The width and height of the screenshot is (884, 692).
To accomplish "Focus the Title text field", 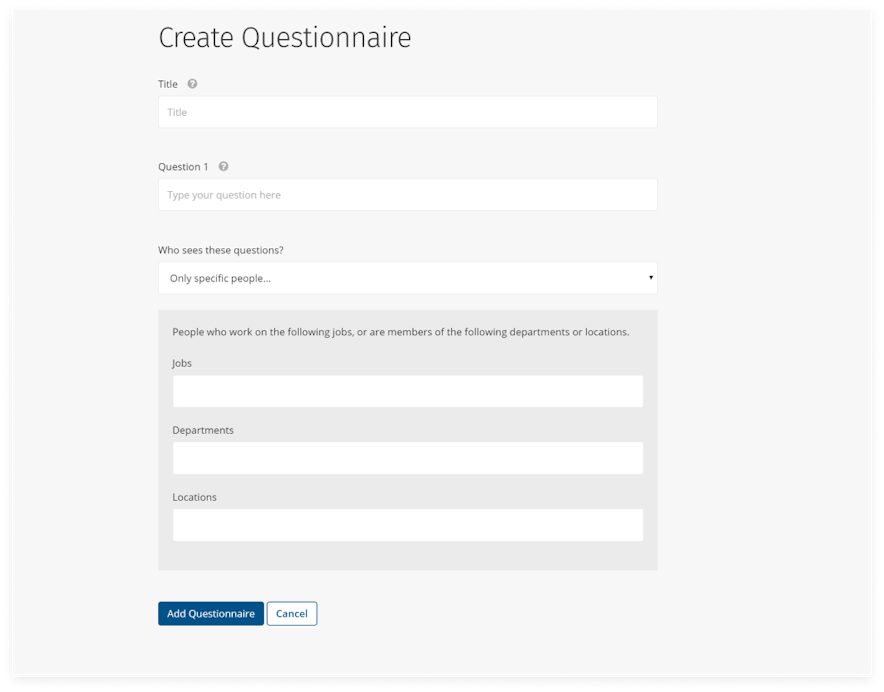I will tap(407, 112).
